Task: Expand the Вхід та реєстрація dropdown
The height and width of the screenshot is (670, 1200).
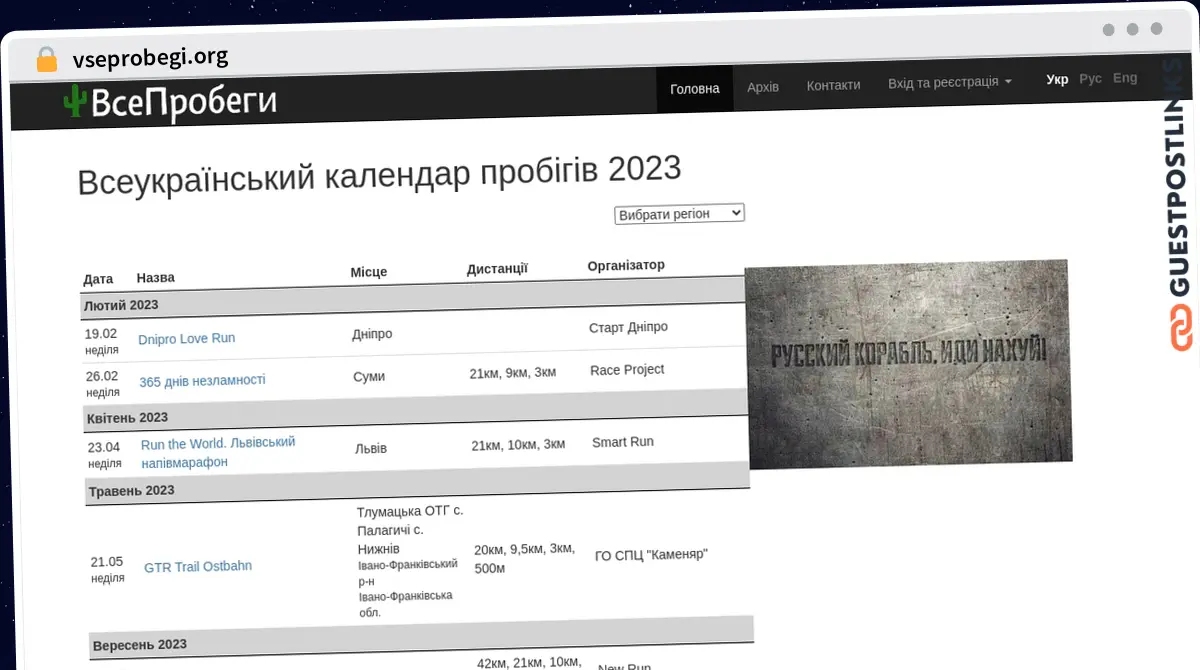Action: pos(949,82)
